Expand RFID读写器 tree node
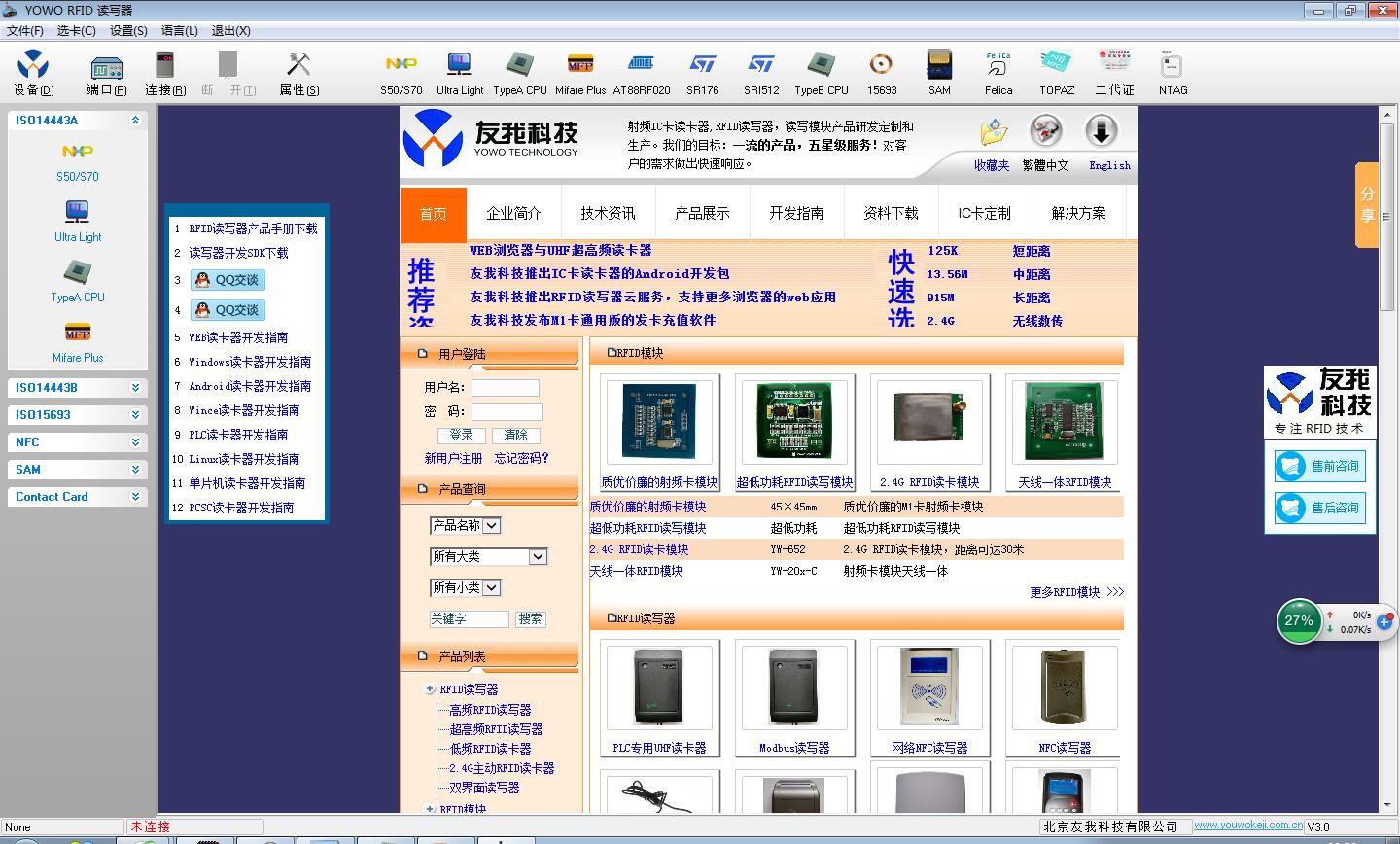Screen dimensions: 1400x844 tap(430, 689)
